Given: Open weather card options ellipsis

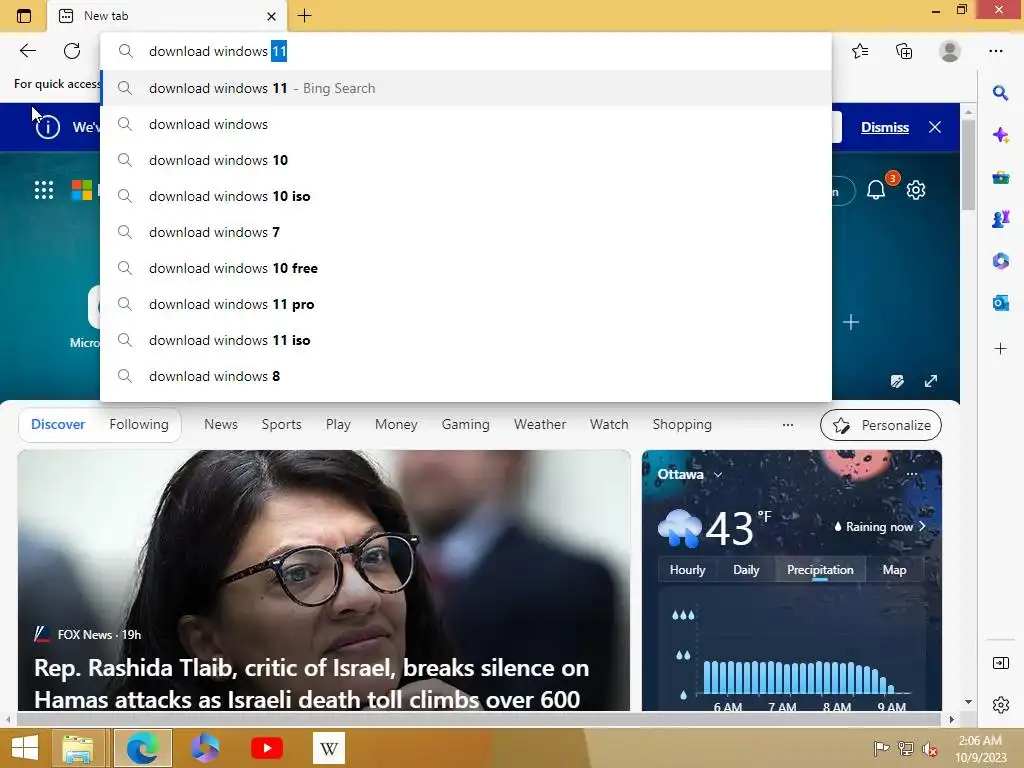Looking at the screenshot, I should coord(912,474).
